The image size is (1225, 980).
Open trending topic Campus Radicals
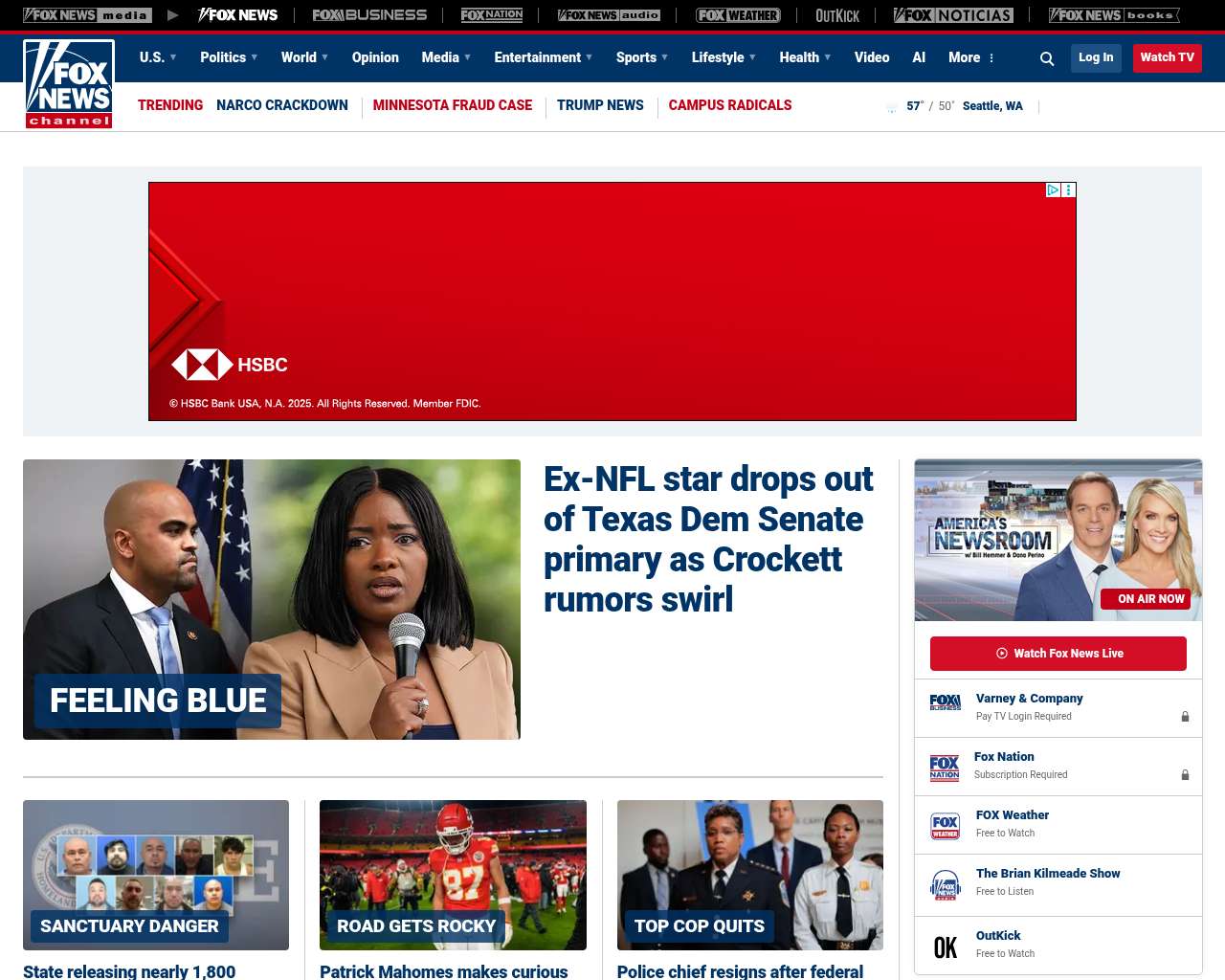click(730, 105)
